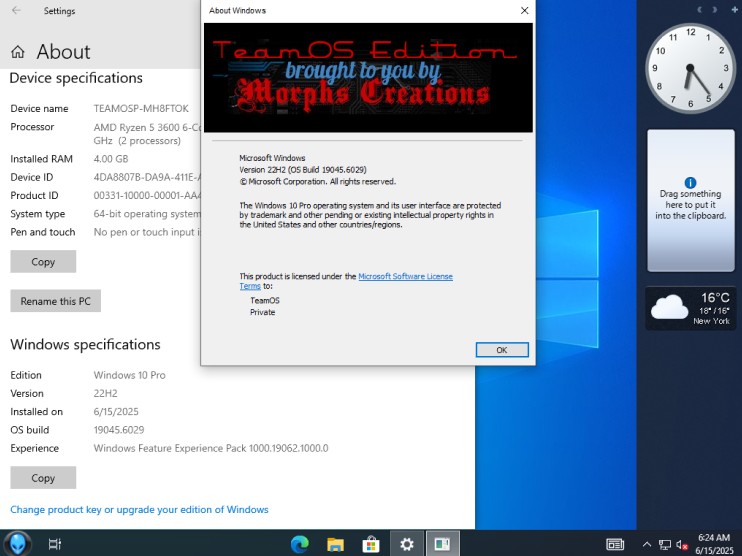
Task: Add a gadget with the plus icon
Action: coord(734,9)
